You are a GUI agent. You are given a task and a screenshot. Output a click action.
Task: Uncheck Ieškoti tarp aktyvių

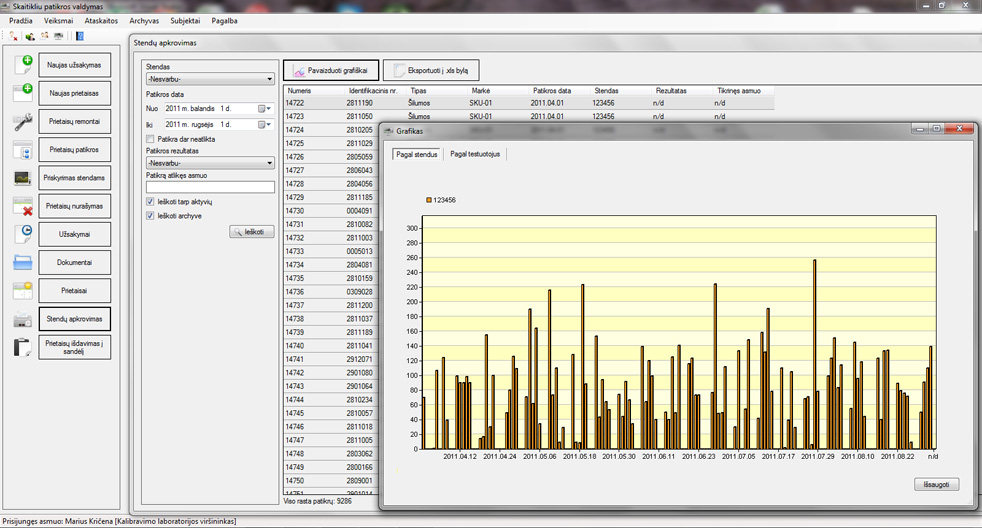[151, 202]
